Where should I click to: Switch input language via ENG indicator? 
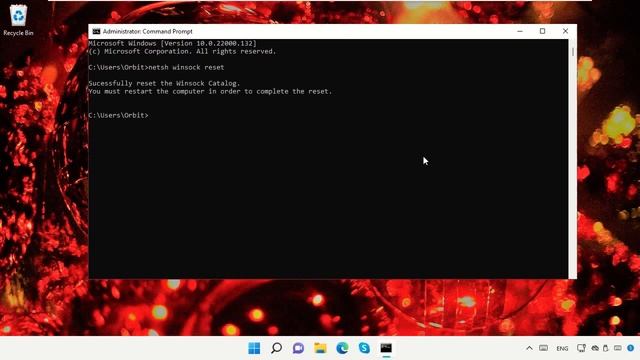click(562, 349)
